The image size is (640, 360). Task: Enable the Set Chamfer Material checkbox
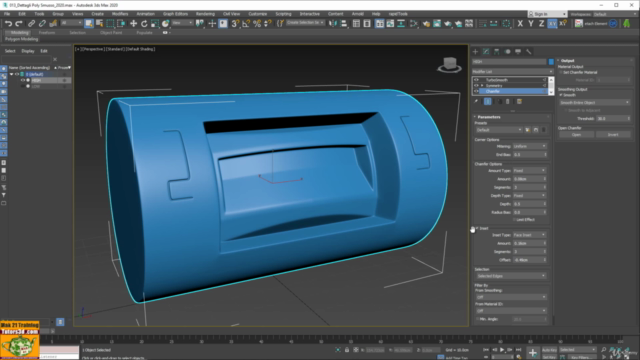pyautogui.click(x=561, y=72)
